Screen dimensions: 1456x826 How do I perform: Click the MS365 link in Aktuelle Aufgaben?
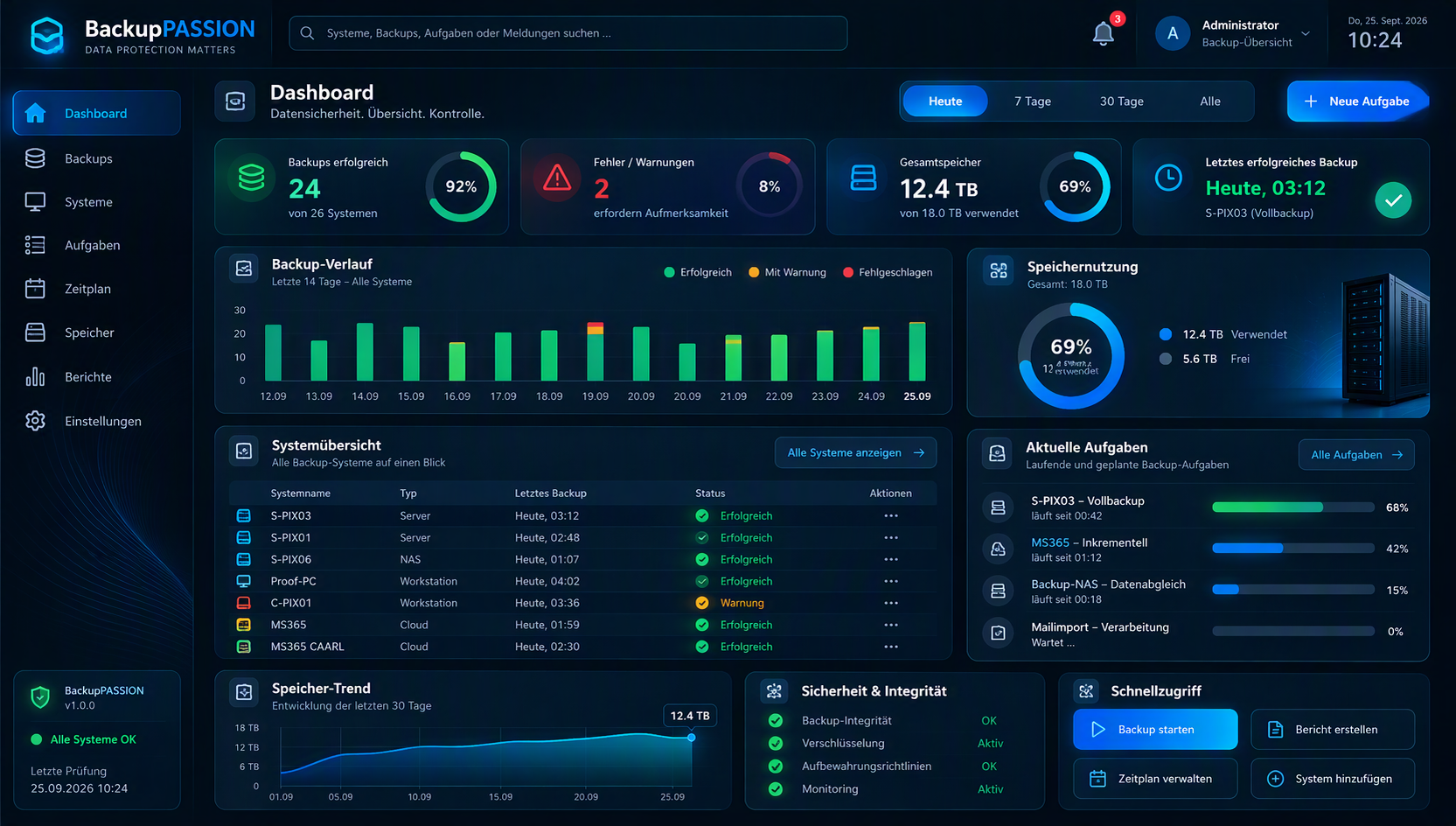pyautogui.click(x=1050, y=542)
